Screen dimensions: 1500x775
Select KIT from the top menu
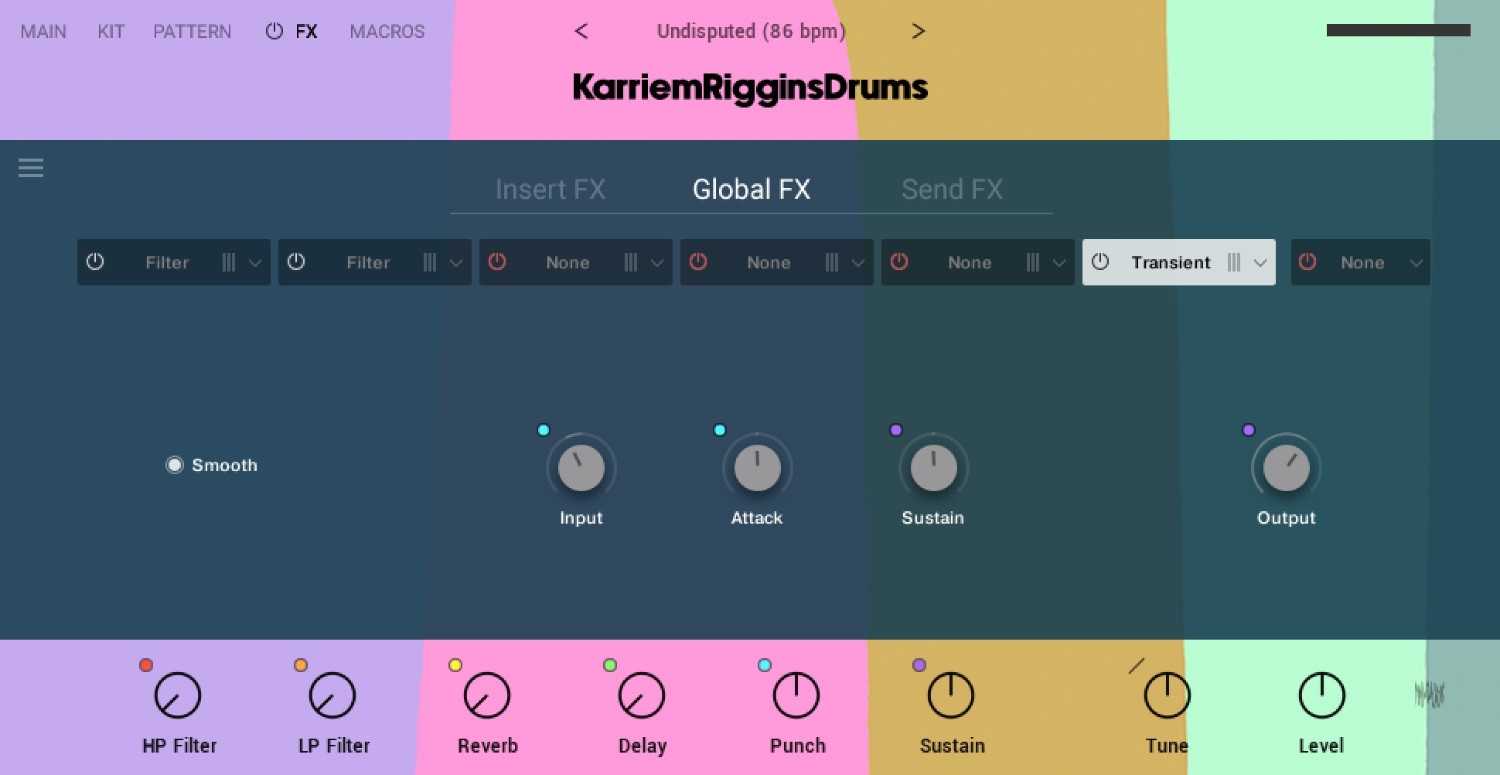tap(110, 31)
